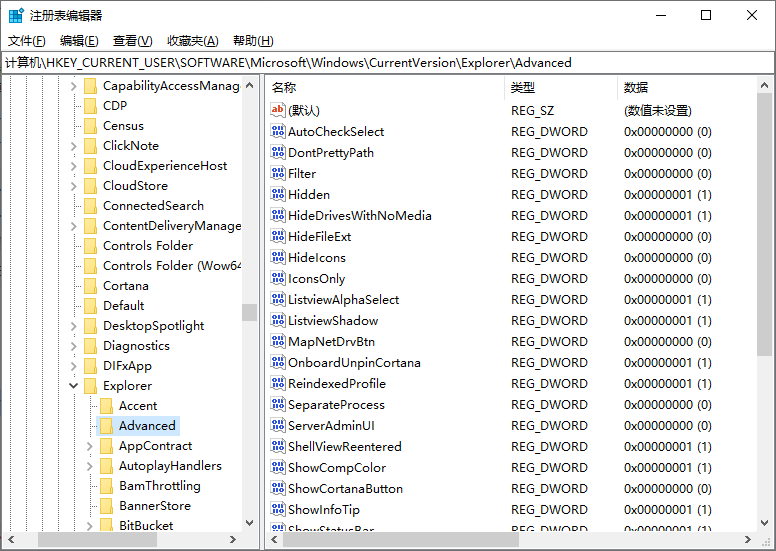Click the DWORD icon beside ListviewShadow
This screenshot has height=551, width=776.
pyautogui.click(x=278, y=320)
